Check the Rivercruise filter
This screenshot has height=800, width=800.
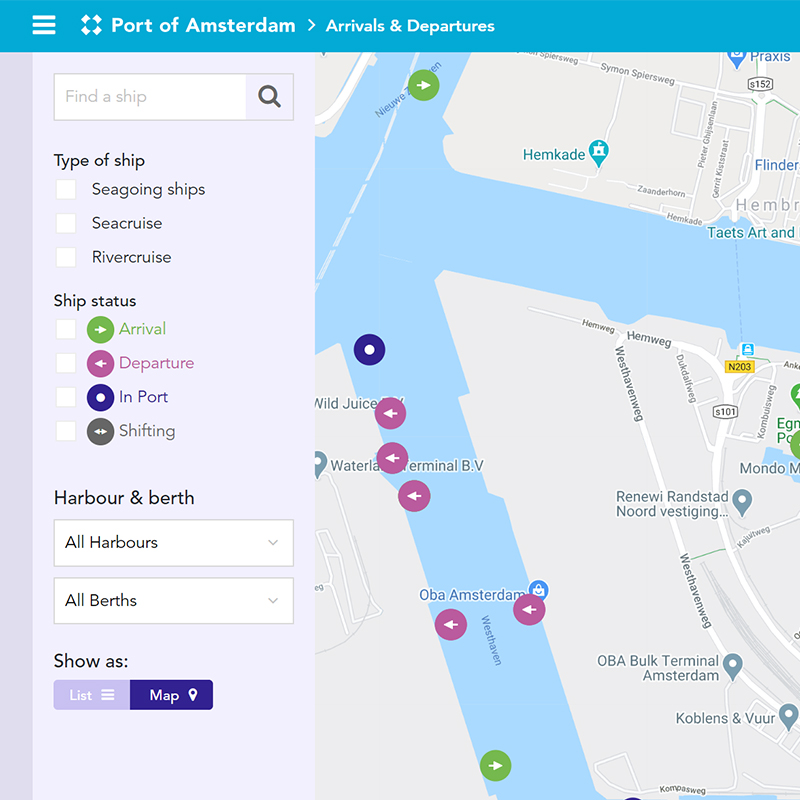pos(66,257)
